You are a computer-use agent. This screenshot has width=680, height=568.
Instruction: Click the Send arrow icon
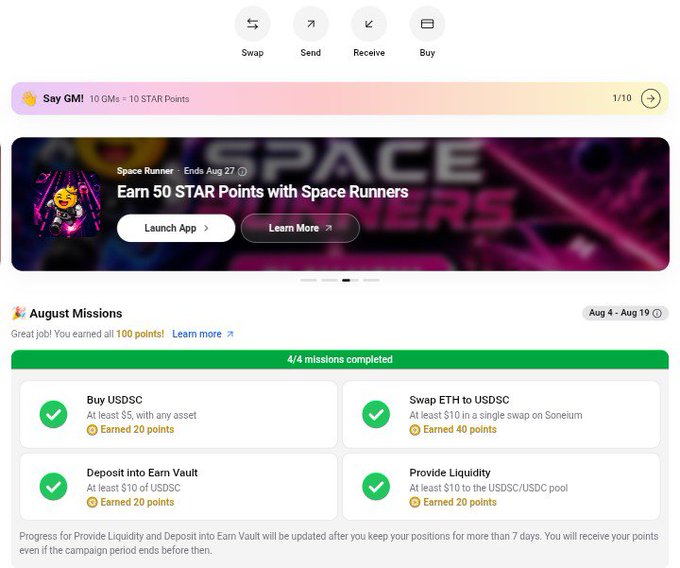point(311,24)
